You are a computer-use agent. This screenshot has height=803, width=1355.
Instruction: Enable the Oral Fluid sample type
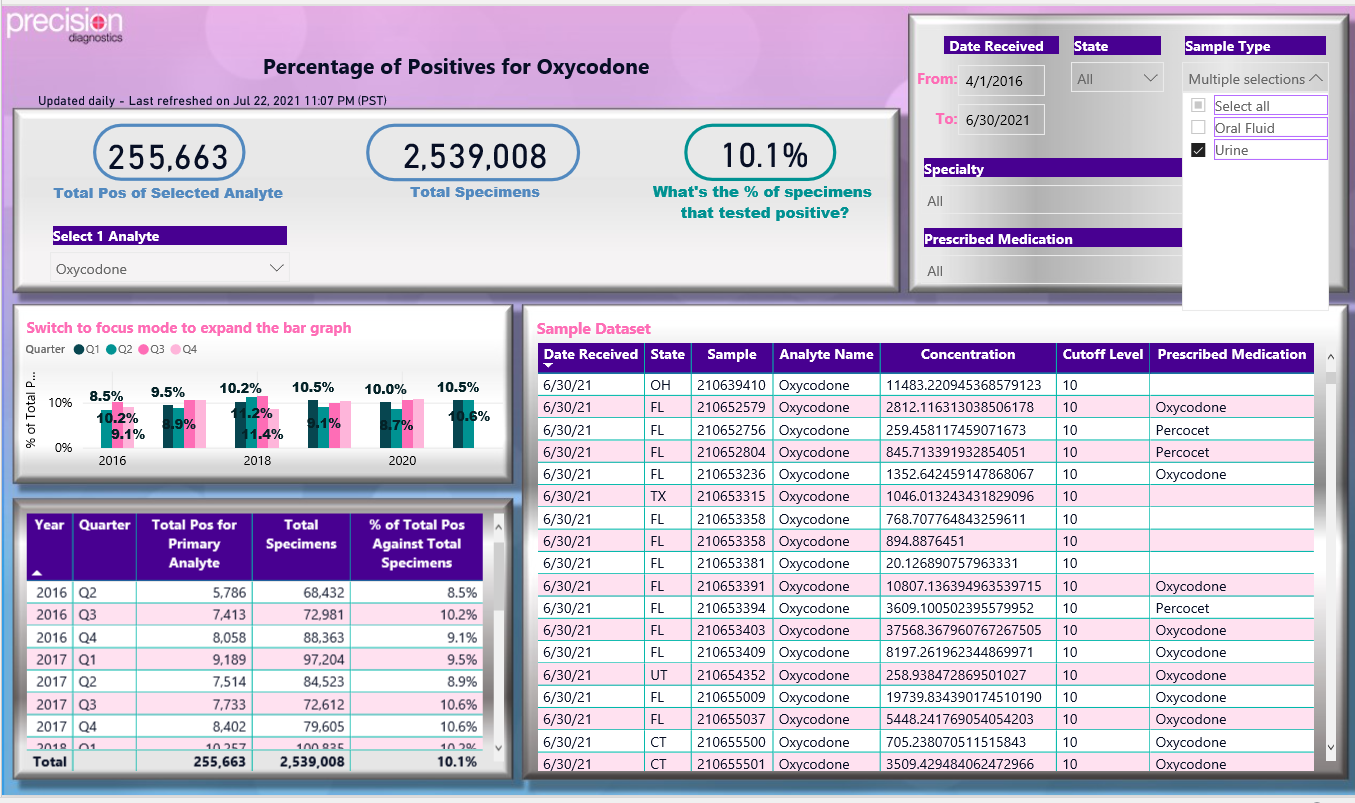pos(1198,128)
